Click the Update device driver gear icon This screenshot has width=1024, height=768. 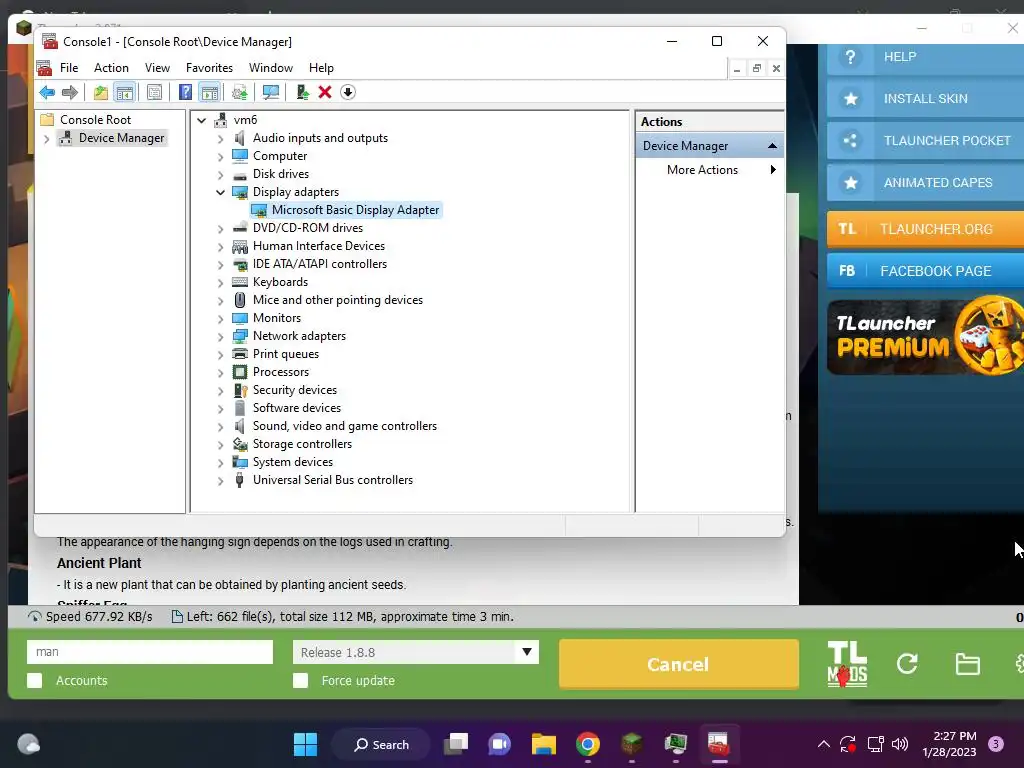coord(240,92)
